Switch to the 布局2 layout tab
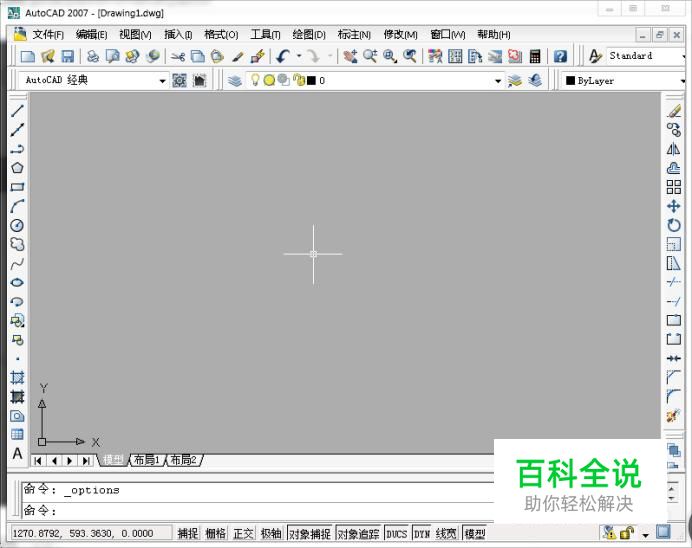This screenshot has height=548, width=692. (x=184, y=460)
